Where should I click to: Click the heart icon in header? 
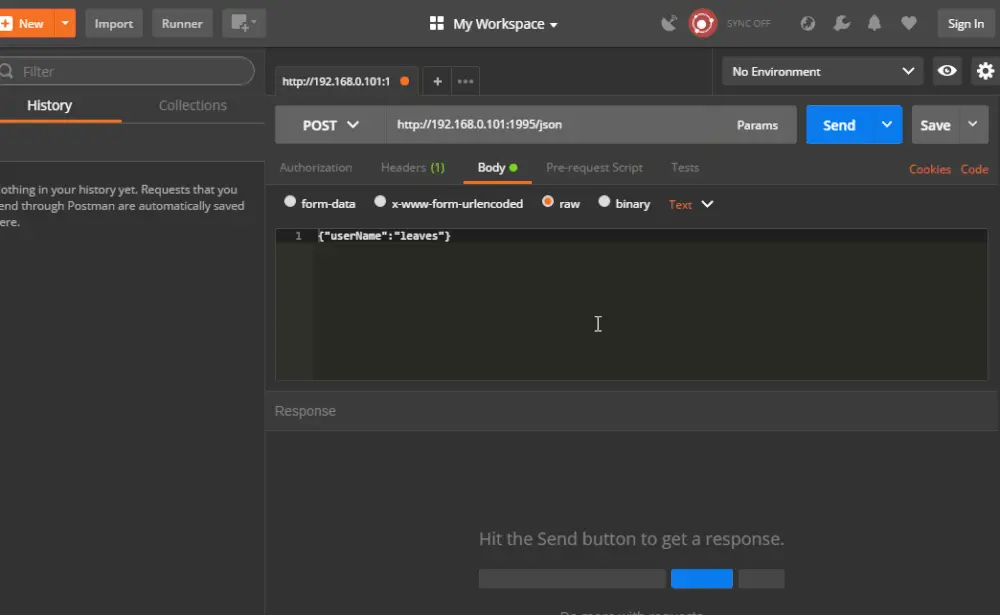pyautogui.click(x=909, y=24)
